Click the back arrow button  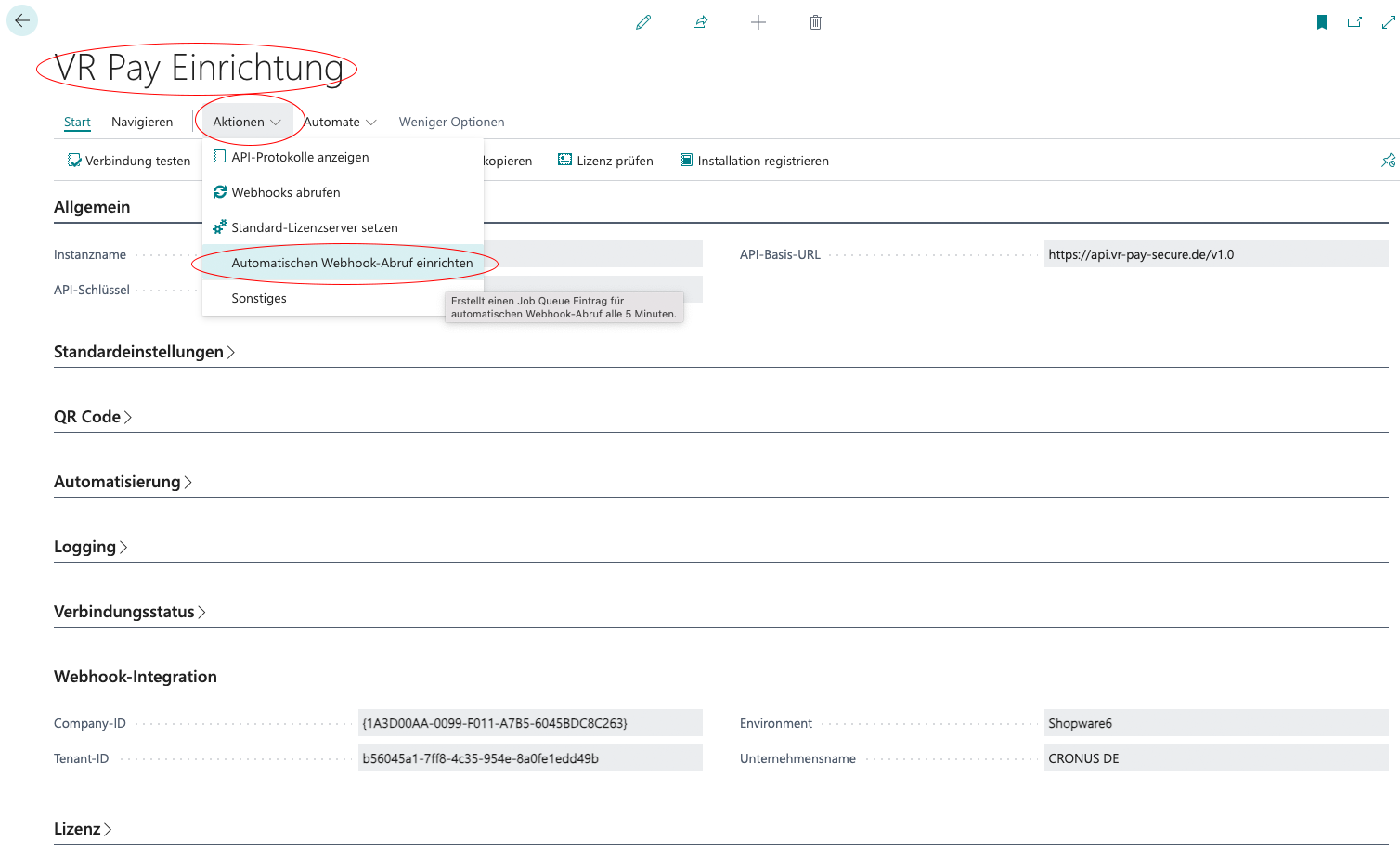[x=22, y=20]
